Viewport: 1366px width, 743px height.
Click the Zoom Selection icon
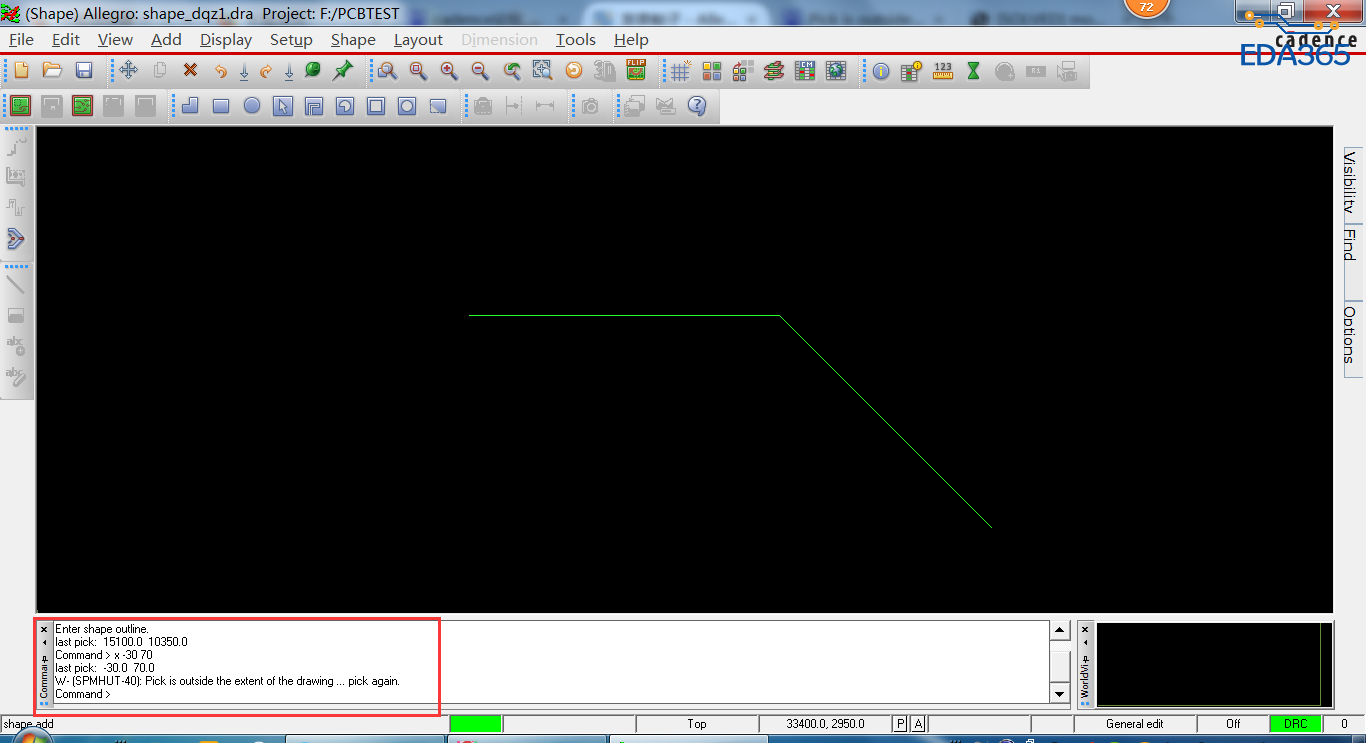coord(542,71)
